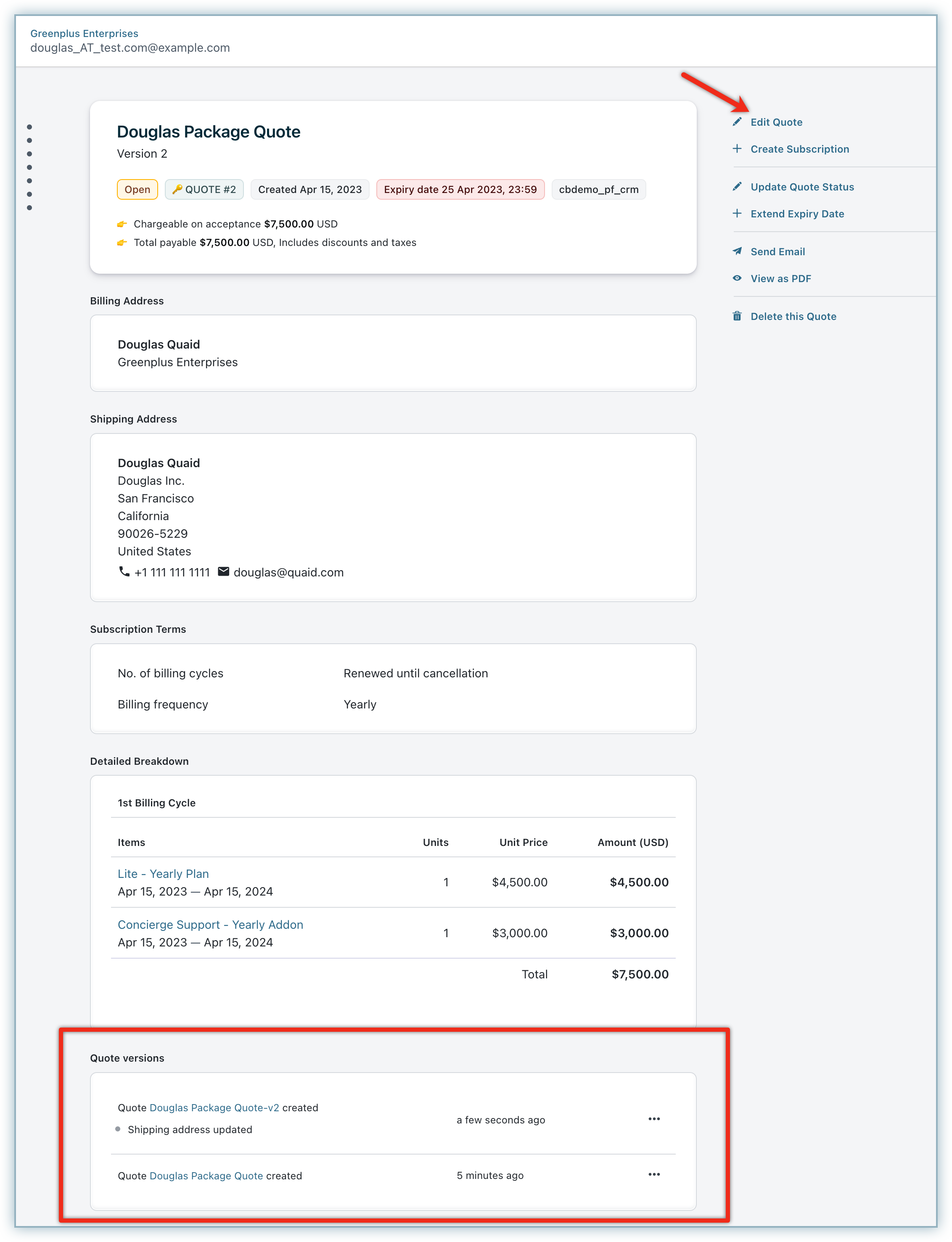Click the trash icon for Delete this Quote
952x1242 pixels.
click(737, 316)
